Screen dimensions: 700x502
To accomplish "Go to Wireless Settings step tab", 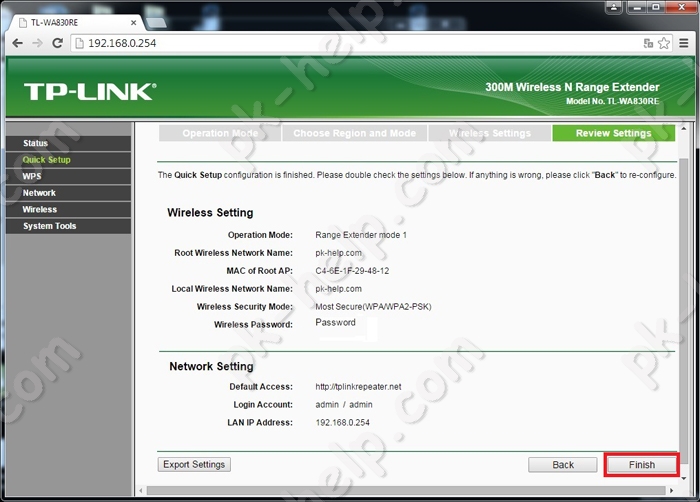I will (x=490, y=133).
